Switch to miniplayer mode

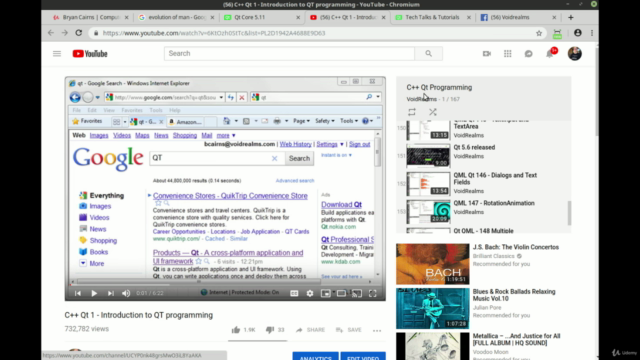click(x=325, y=293)
